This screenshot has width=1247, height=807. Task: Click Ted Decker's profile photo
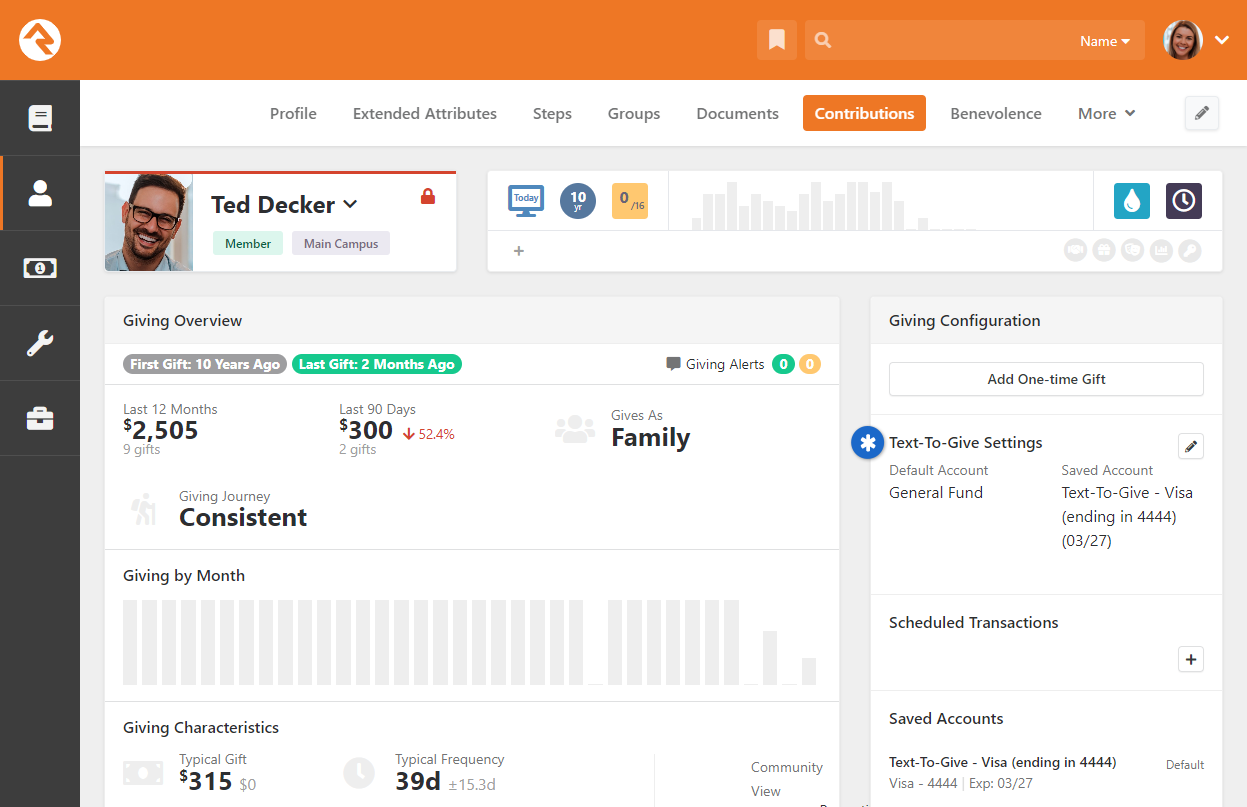149,222
